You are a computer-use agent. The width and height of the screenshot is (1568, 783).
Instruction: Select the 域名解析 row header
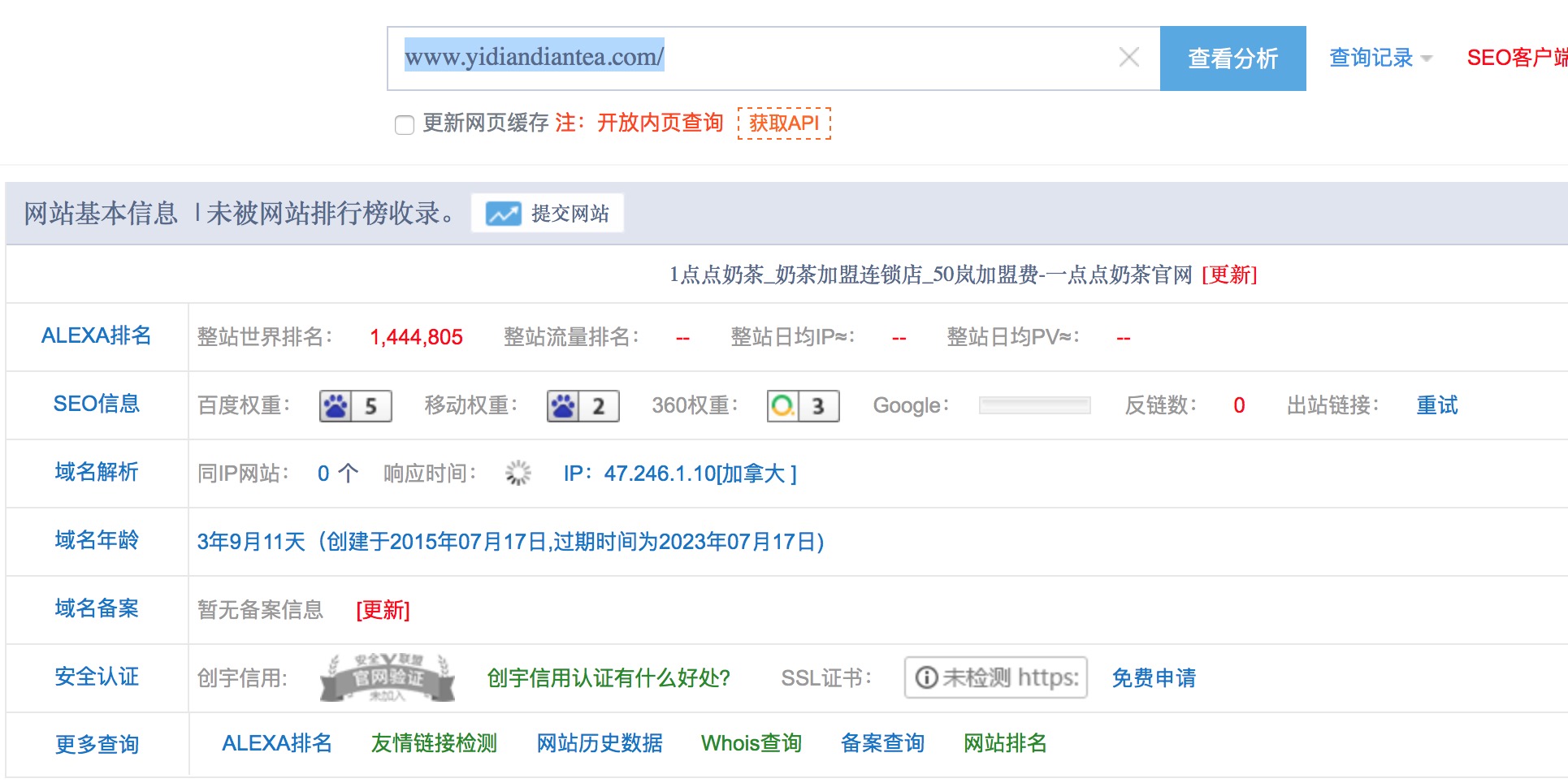(97, 472)
